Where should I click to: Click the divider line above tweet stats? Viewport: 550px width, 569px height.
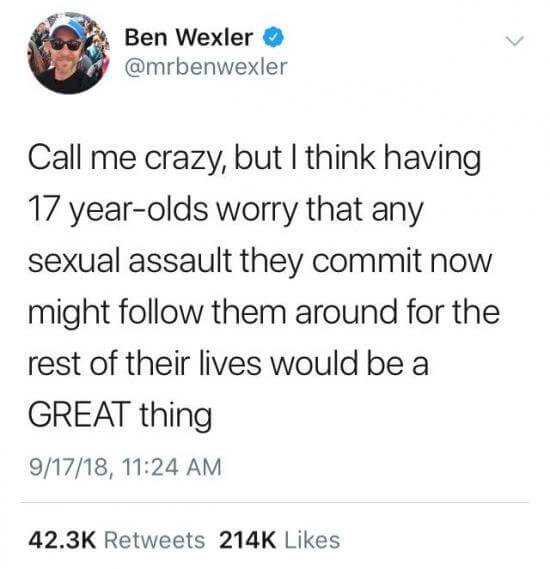pyautogui.click(x=275, y=503)
